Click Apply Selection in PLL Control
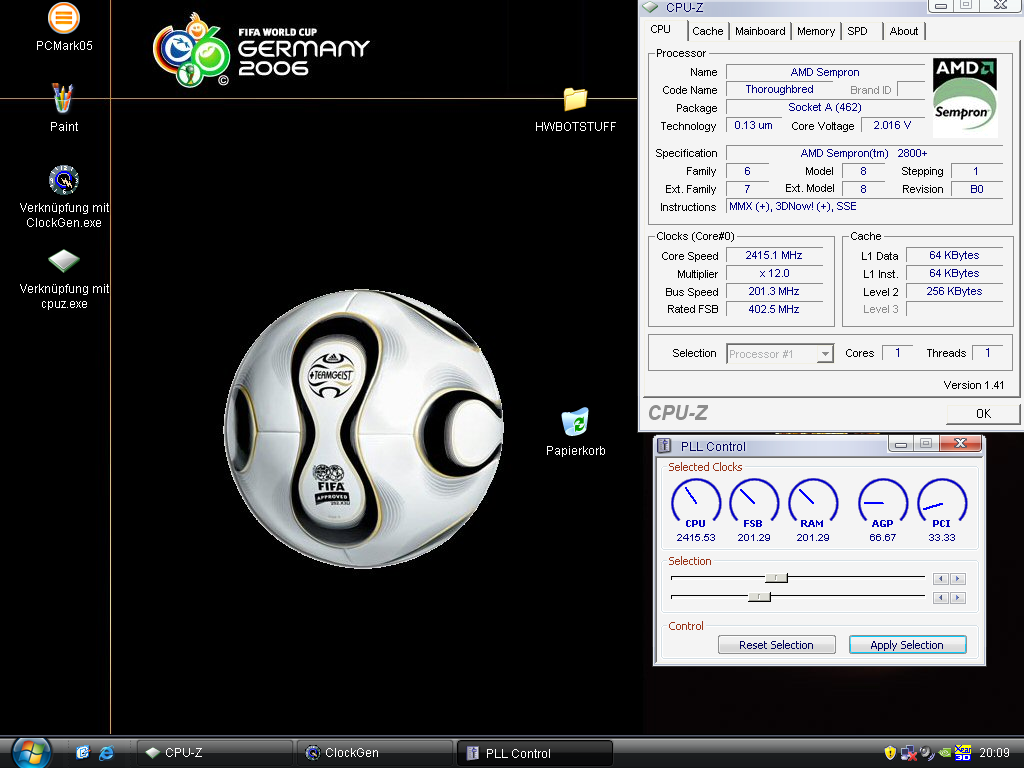Image resolution: width=1024 pixels, height=768 pixels. tap(907, 645)
